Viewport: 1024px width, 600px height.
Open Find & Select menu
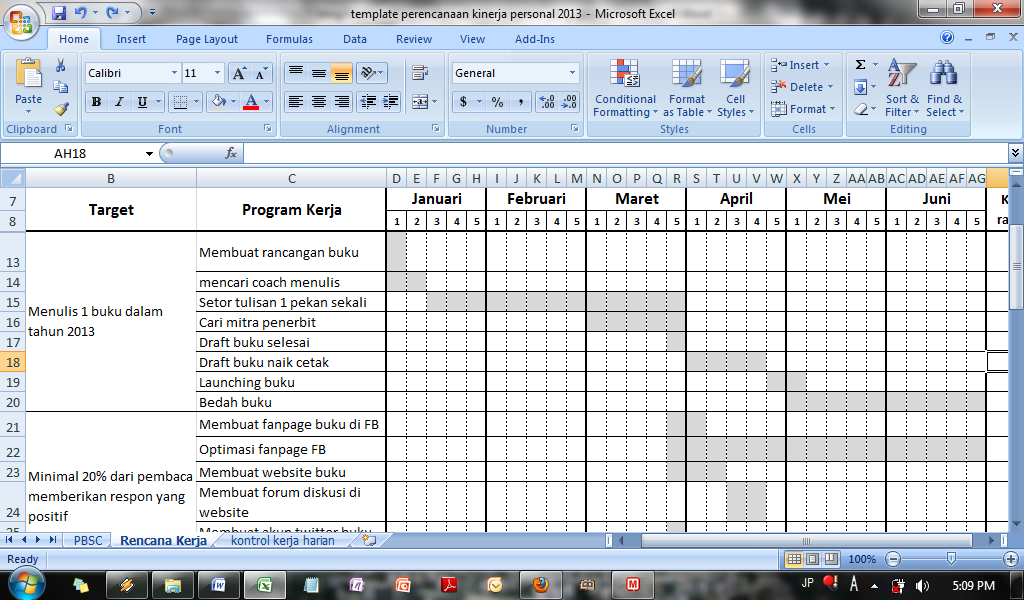[944, 89]
